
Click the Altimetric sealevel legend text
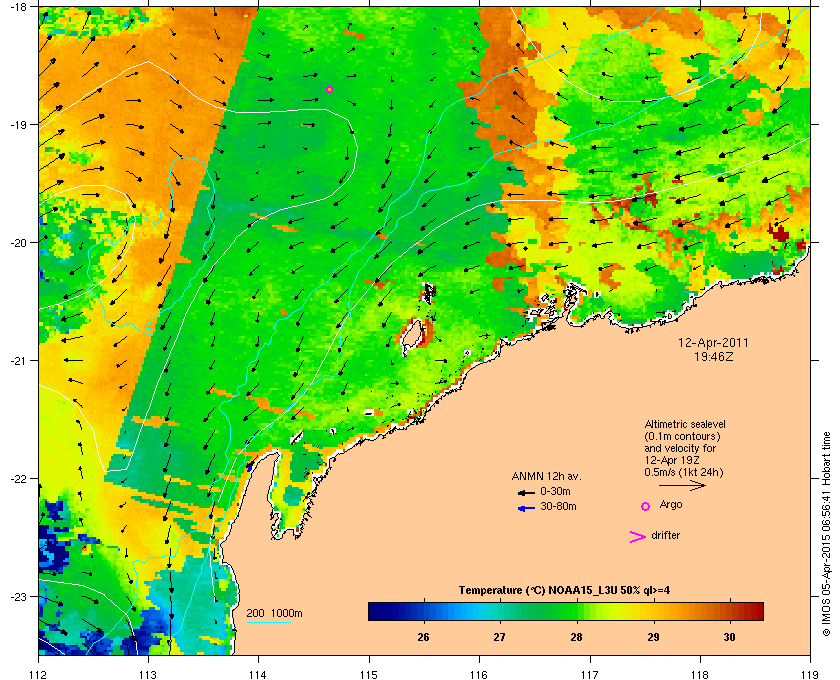(x=685, y=448)
